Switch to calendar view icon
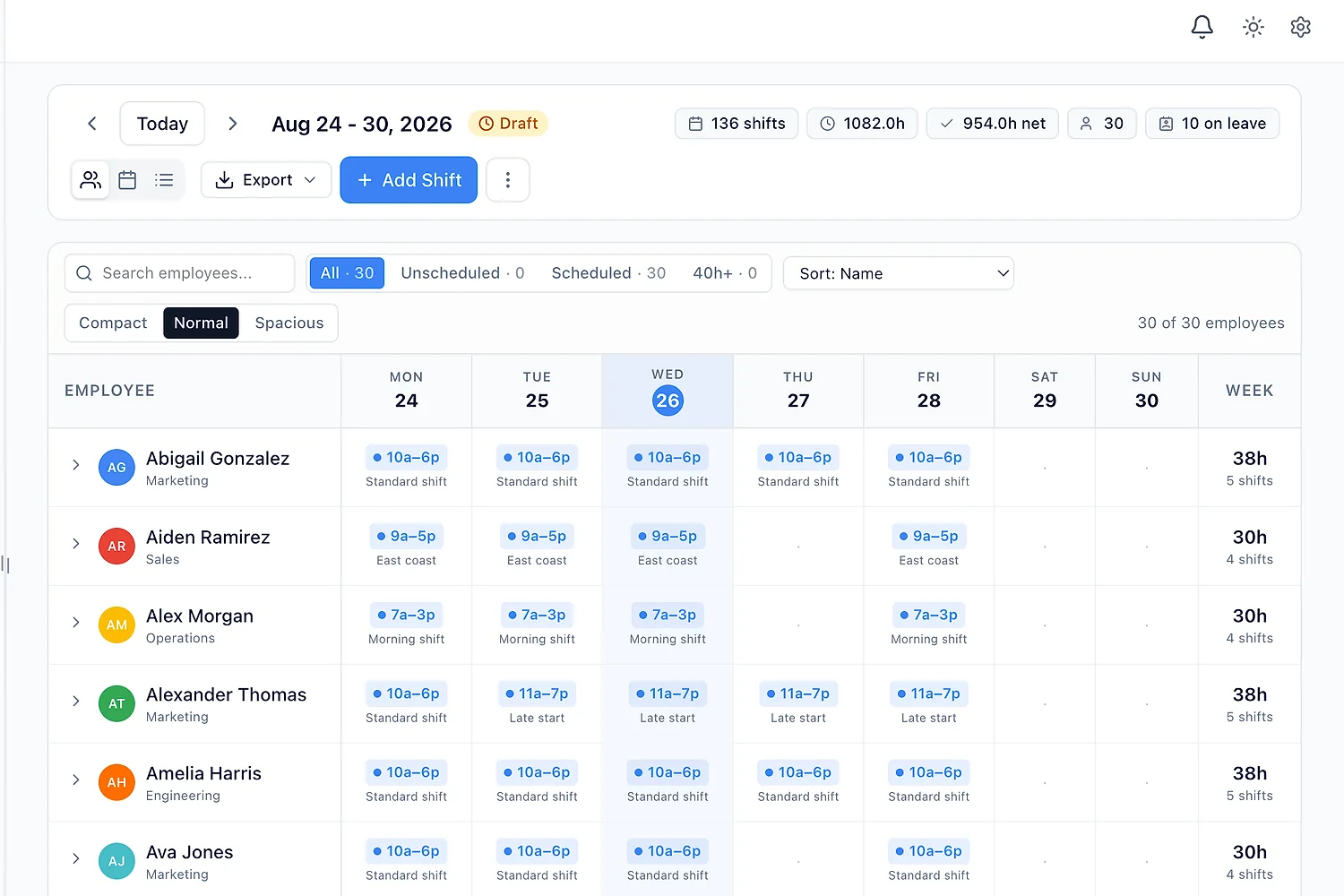Screen dimensions: 1344x896 pos(127,180)
